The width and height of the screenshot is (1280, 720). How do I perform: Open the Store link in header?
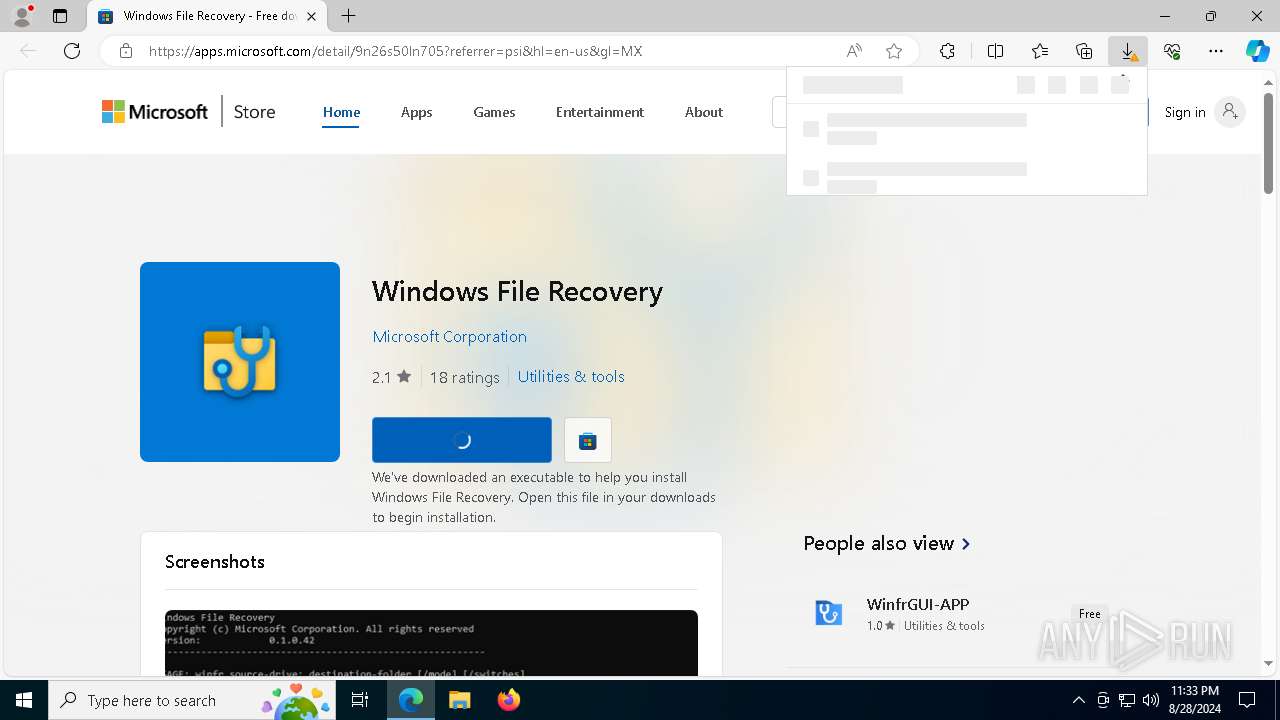pyautogui.click(x=254, y=112)
